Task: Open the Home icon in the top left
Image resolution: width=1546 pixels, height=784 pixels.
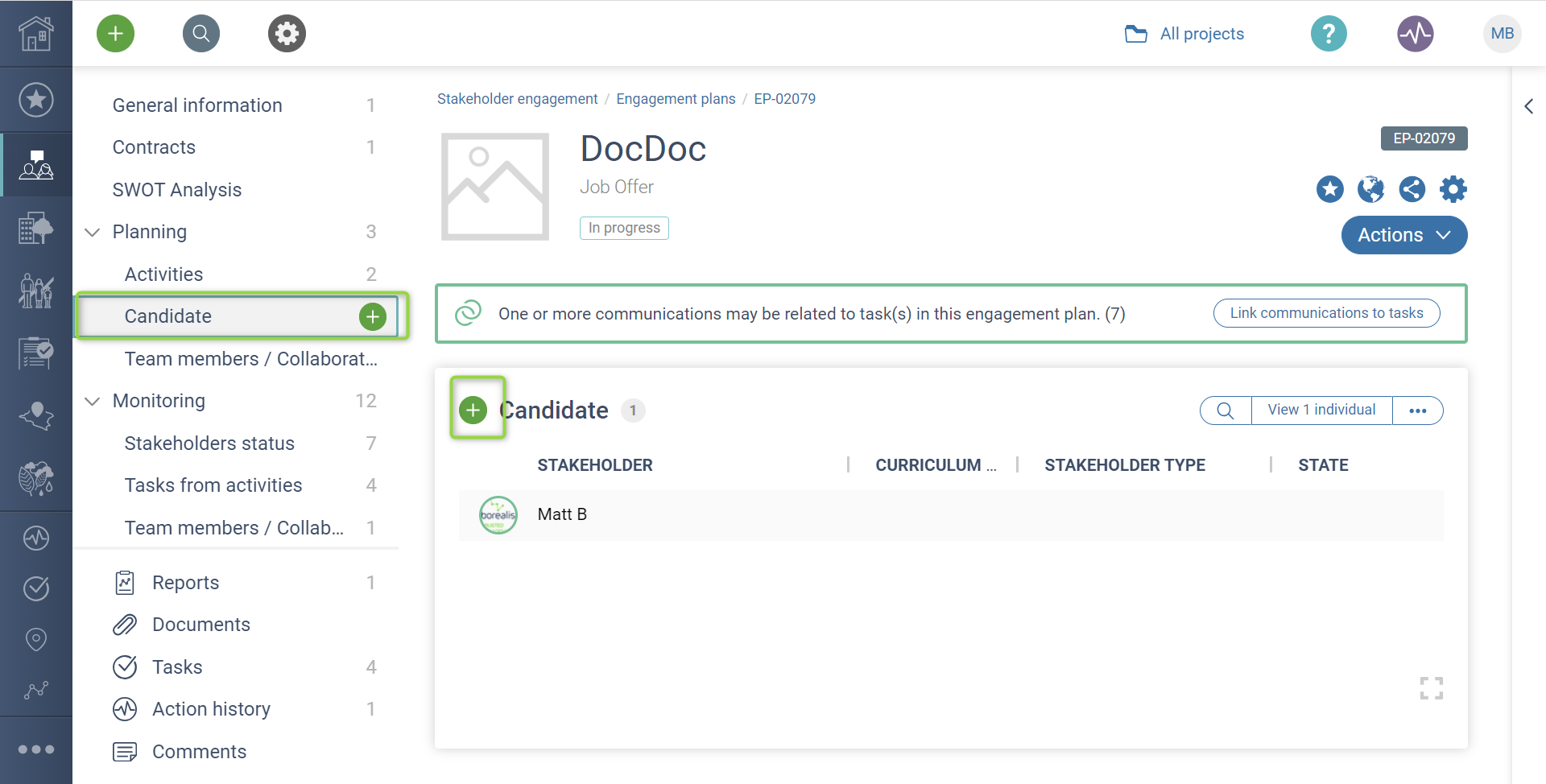Action: click(x=36, y=33)
